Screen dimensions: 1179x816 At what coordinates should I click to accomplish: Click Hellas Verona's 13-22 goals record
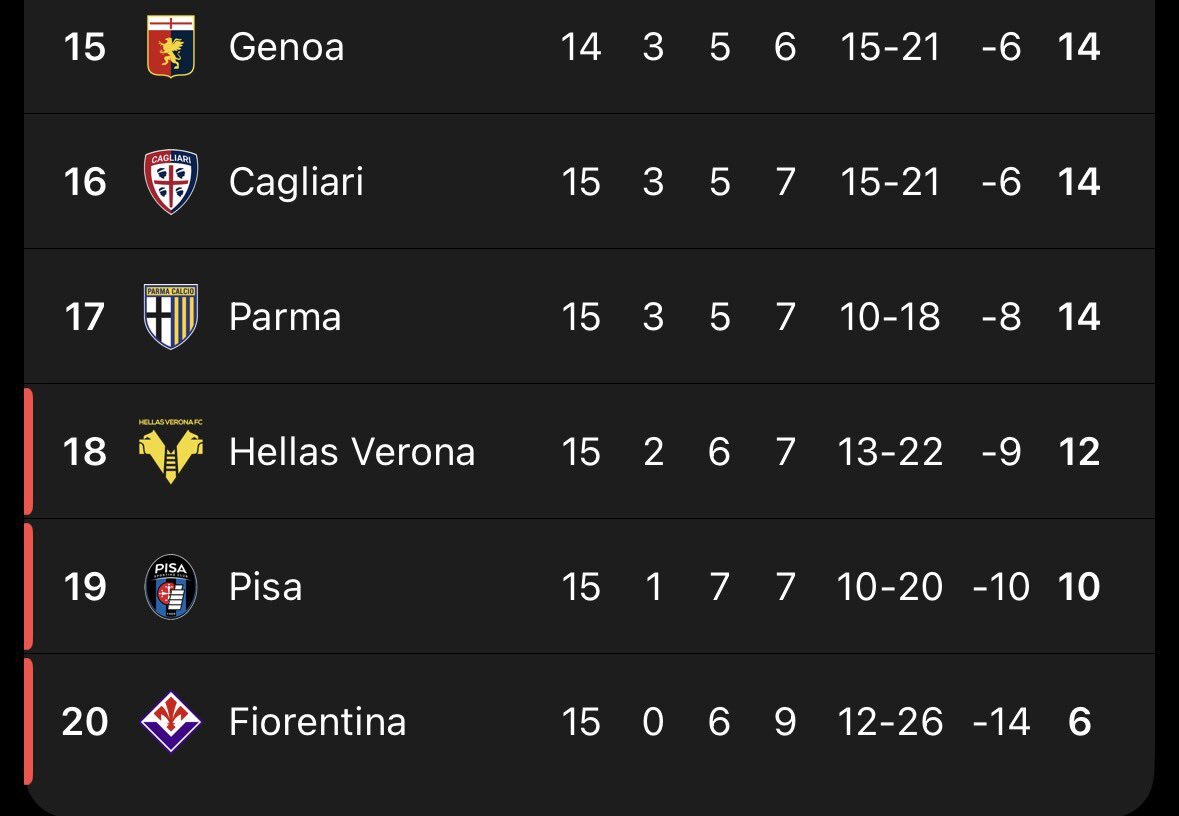pos(890,452)
